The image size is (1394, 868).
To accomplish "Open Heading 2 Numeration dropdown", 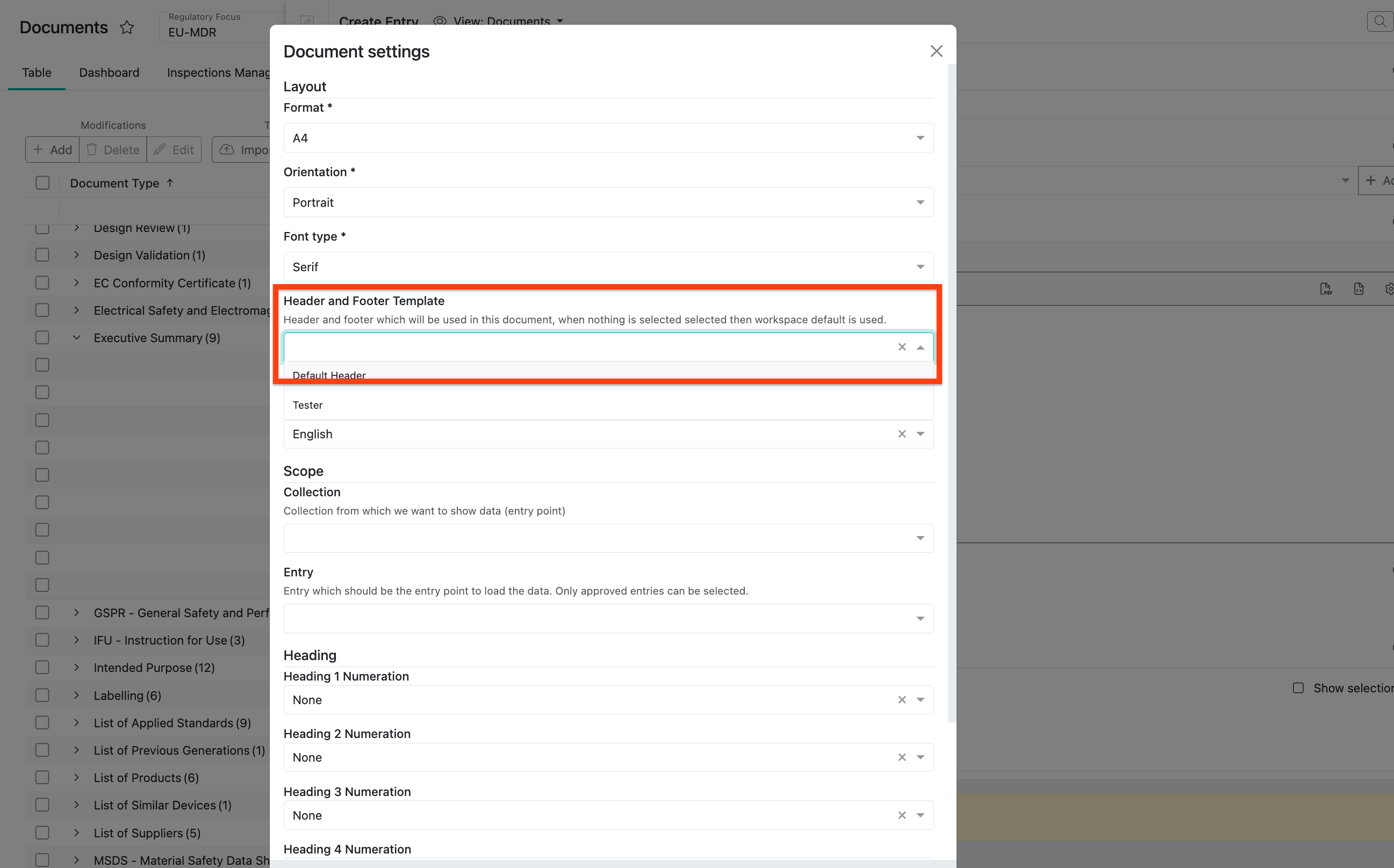I will click(921, 757).
